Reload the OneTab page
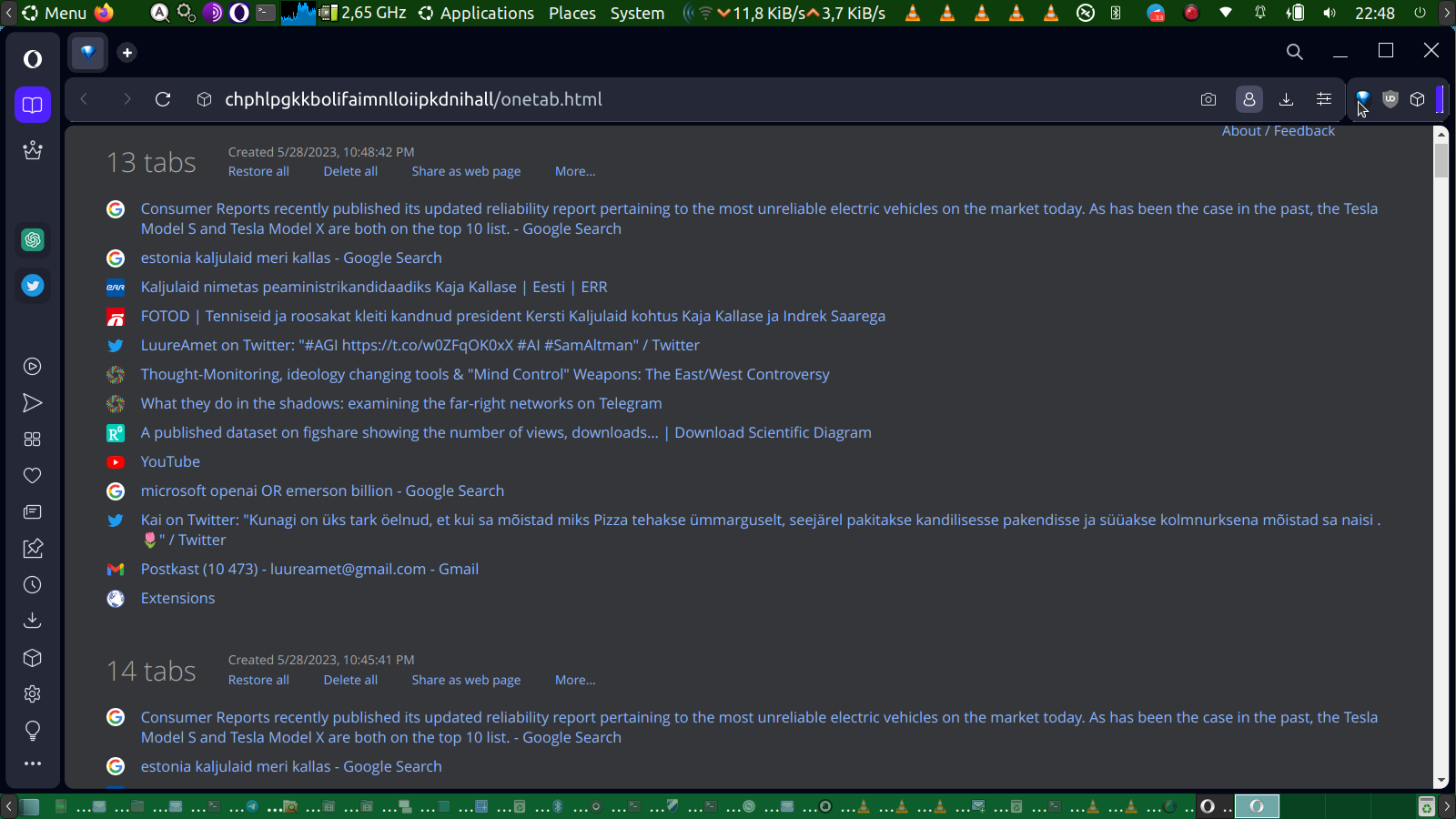 pyautogui.click(x=163, y=99)
